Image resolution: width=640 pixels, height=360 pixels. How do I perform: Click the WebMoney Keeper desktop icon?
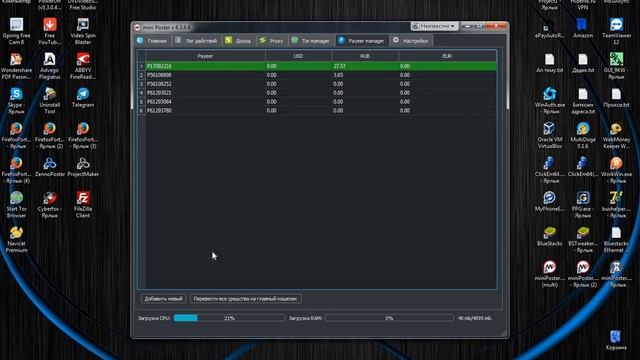616,136
